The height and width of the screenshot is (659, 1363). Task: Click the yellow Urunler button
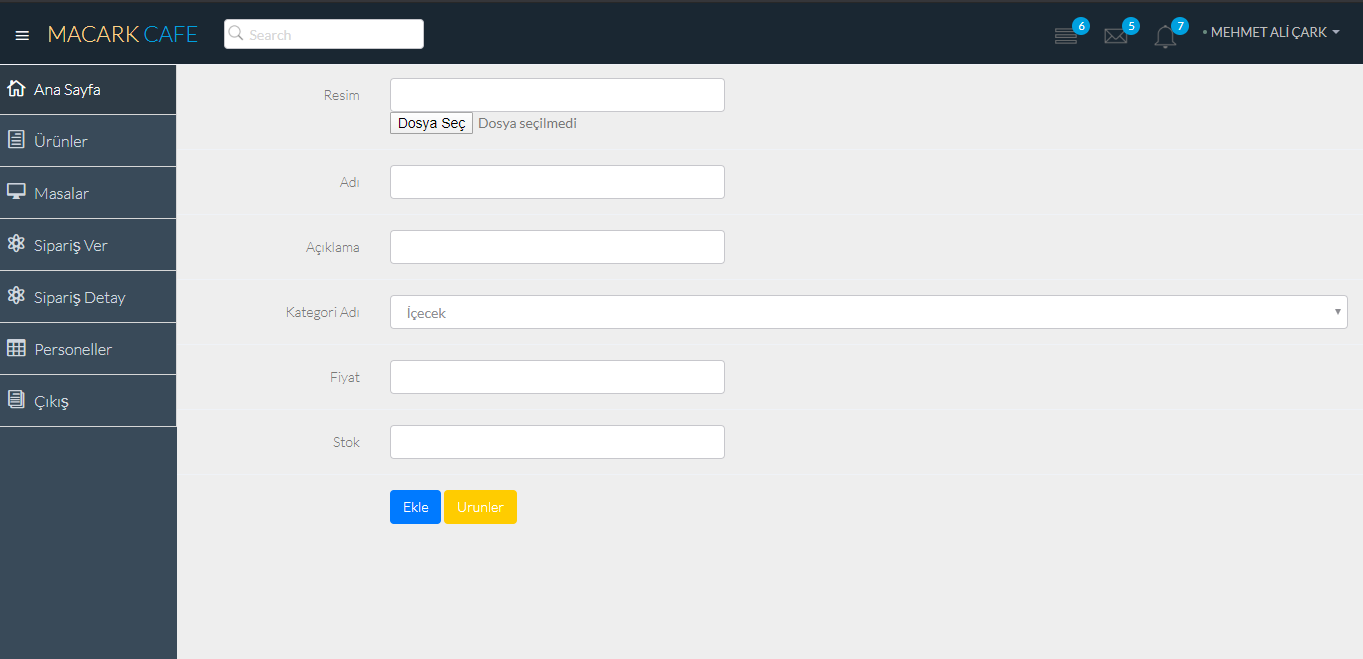point(480,507)
